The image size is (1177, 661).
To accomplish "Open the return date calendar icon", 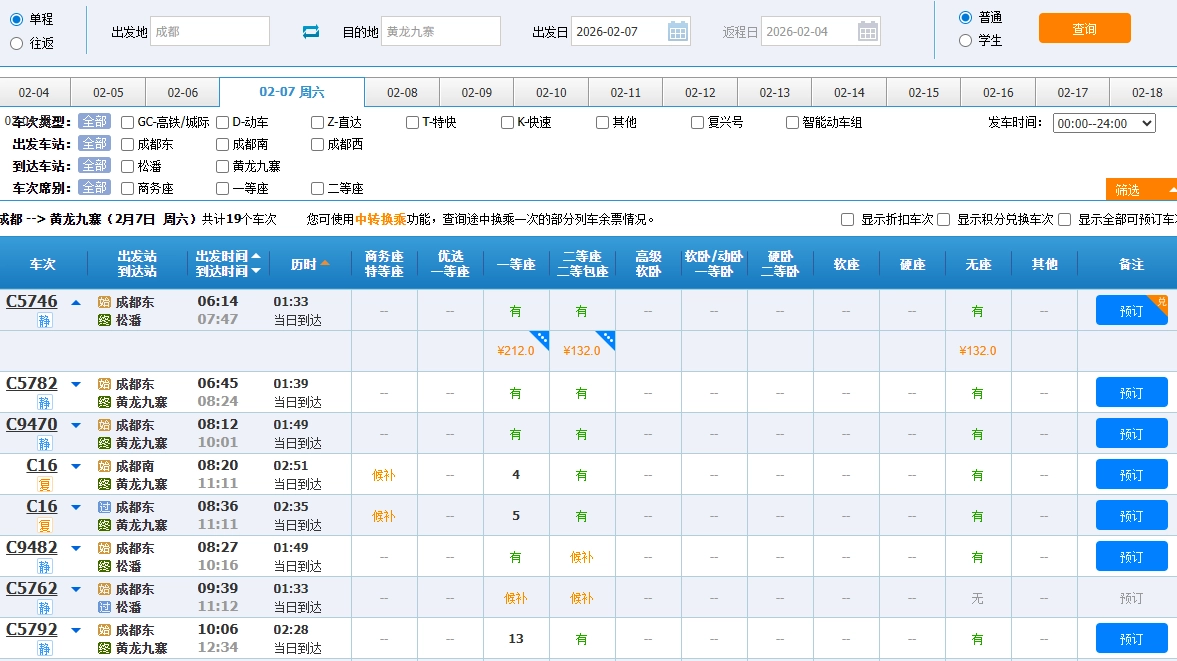I will pyautogui.click(x=868, y=30).
